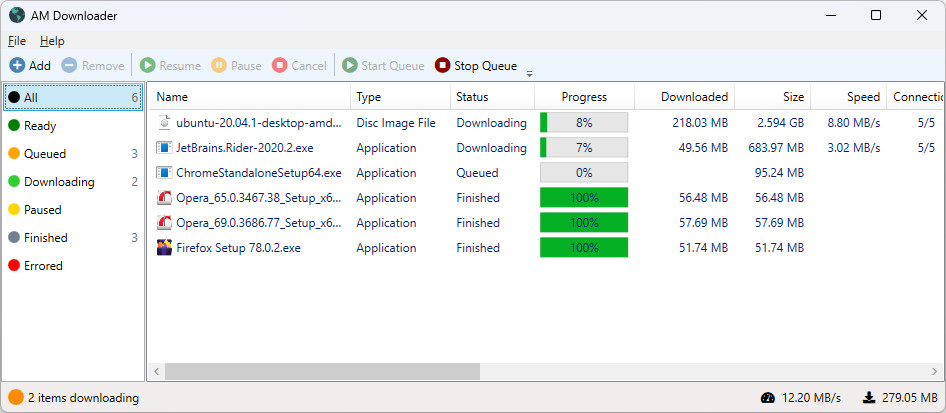Image resolution: width=946 pixels, height=413 pixels.
Task: Click the Add download plus icon
Action: point(17,65)
